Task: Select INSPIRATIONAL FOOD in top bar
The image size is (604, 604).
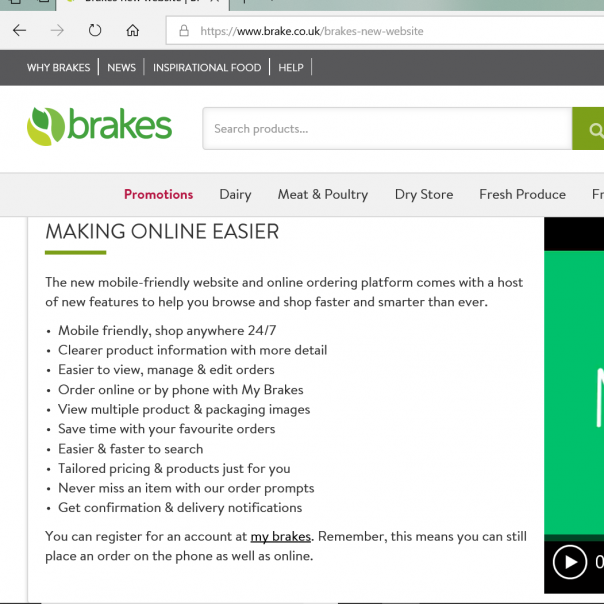Action: (x=207, y=68)
